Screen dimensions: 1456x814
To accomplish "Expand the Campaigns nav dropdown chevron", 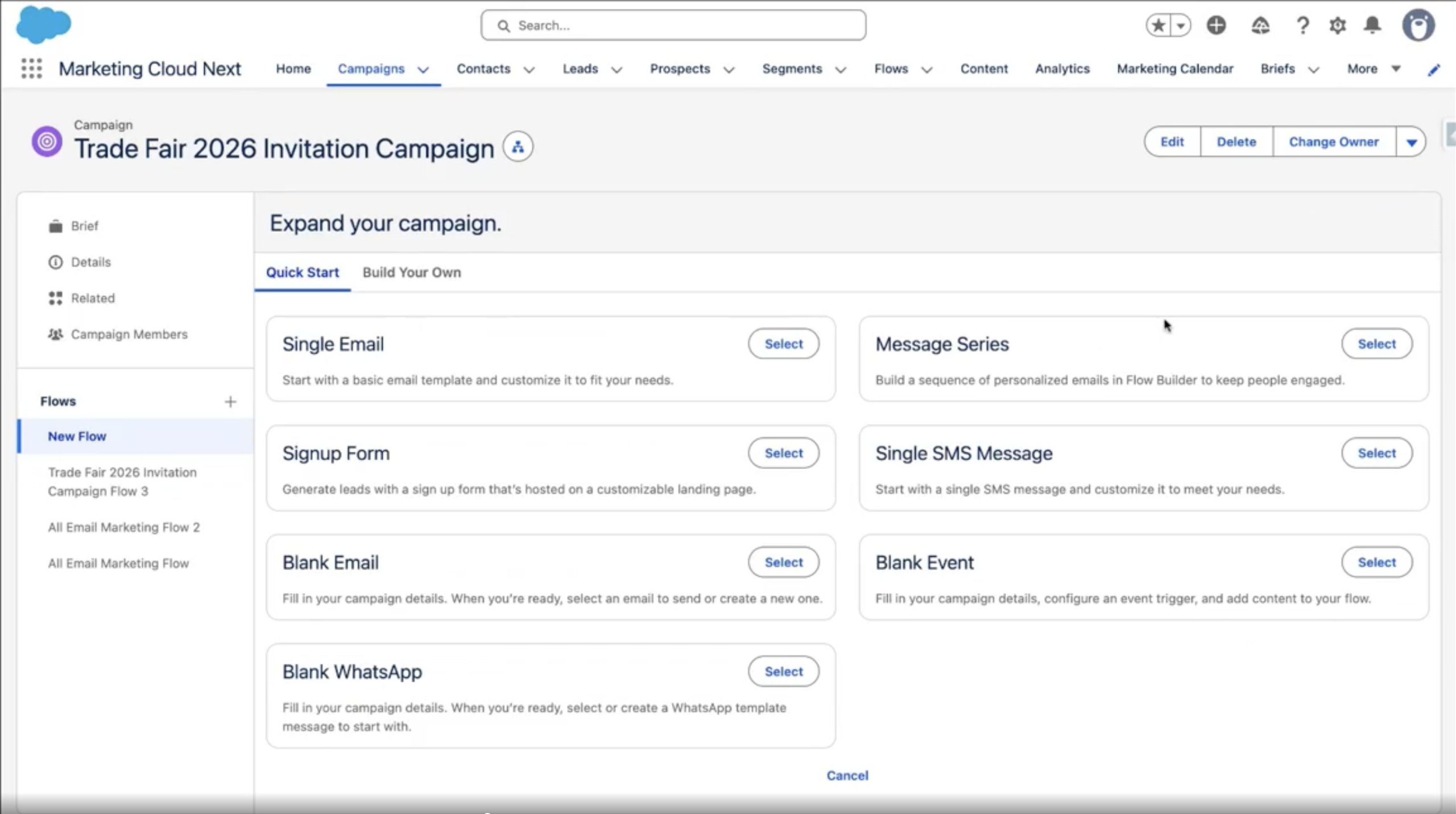I will 423,69.
